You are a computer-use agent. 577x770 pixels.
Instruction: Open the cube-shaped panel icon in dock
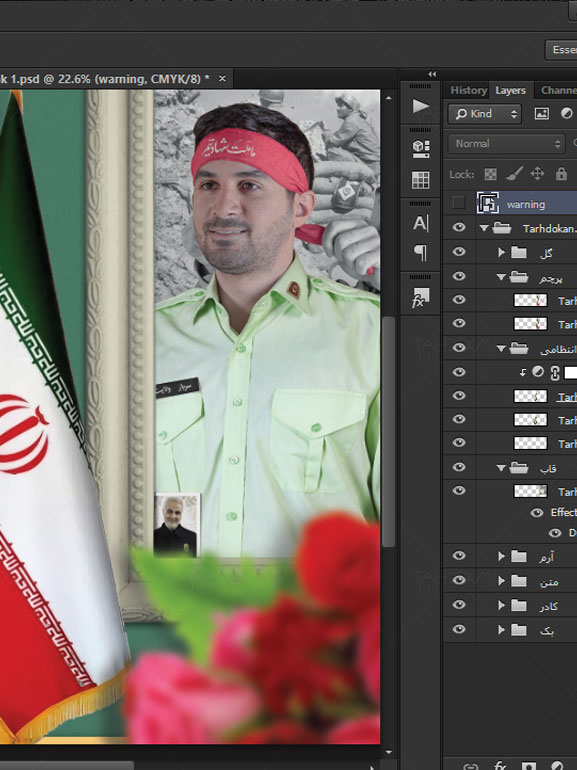[x=420, y=148]
